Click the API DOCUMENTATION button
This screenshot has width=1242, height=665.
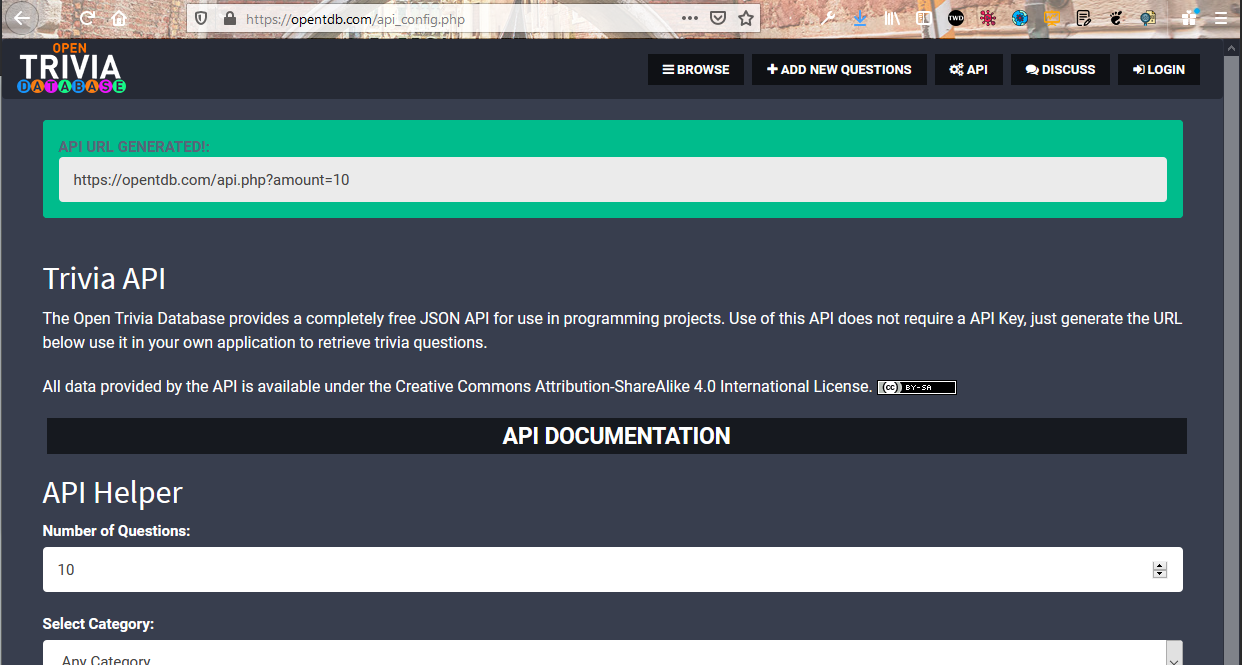617,436
